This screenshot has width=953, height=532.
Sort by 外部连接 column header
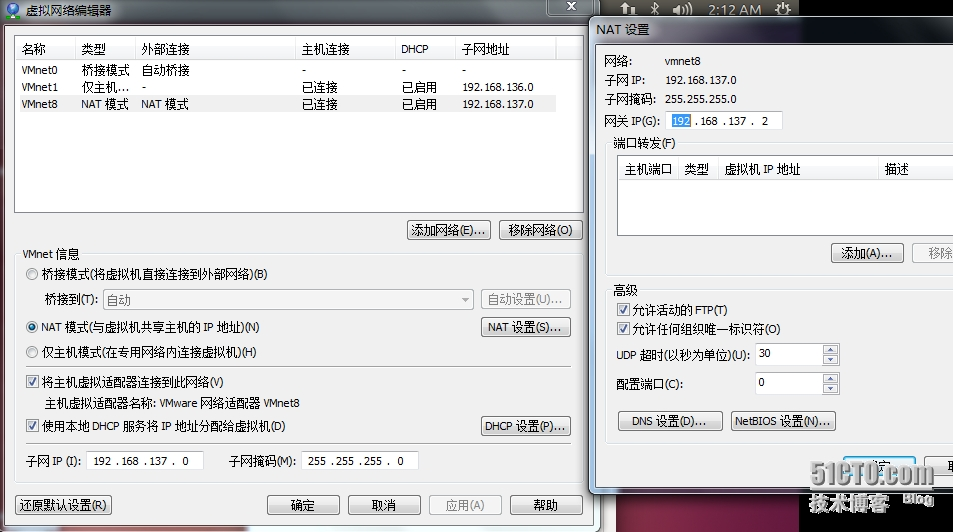pos(215,49)
